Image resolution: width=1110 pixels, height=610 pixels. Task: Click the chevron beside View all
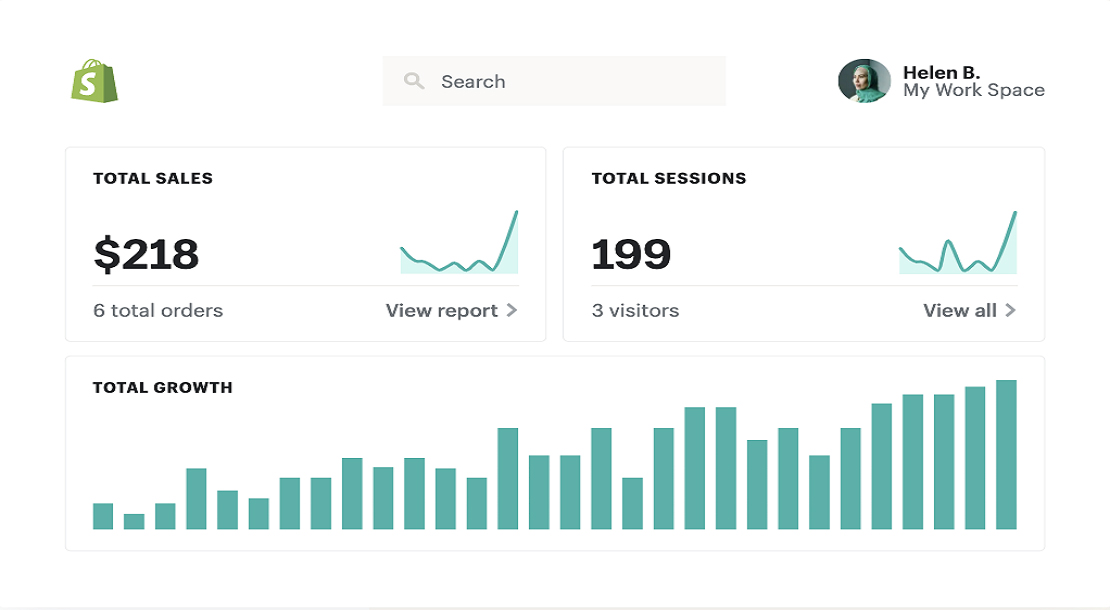(1010, 310)
